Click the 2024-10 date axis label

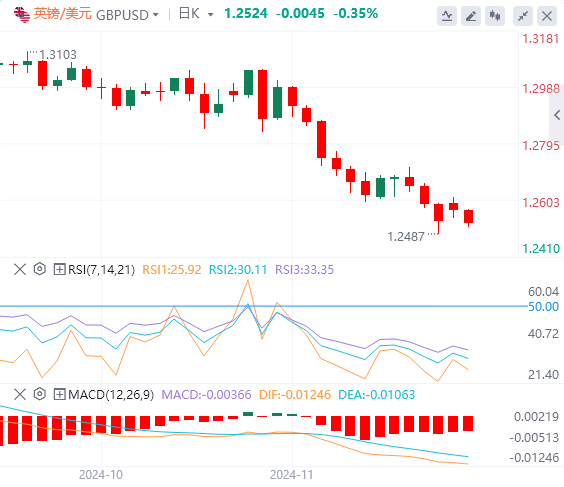click(101, 474)
